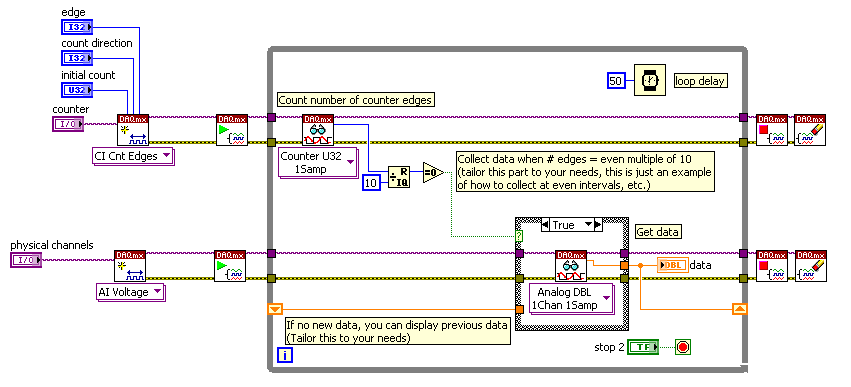Click the DAQmx Clear Task node on analog line
851x387 pixels.
tap(811, 265)
